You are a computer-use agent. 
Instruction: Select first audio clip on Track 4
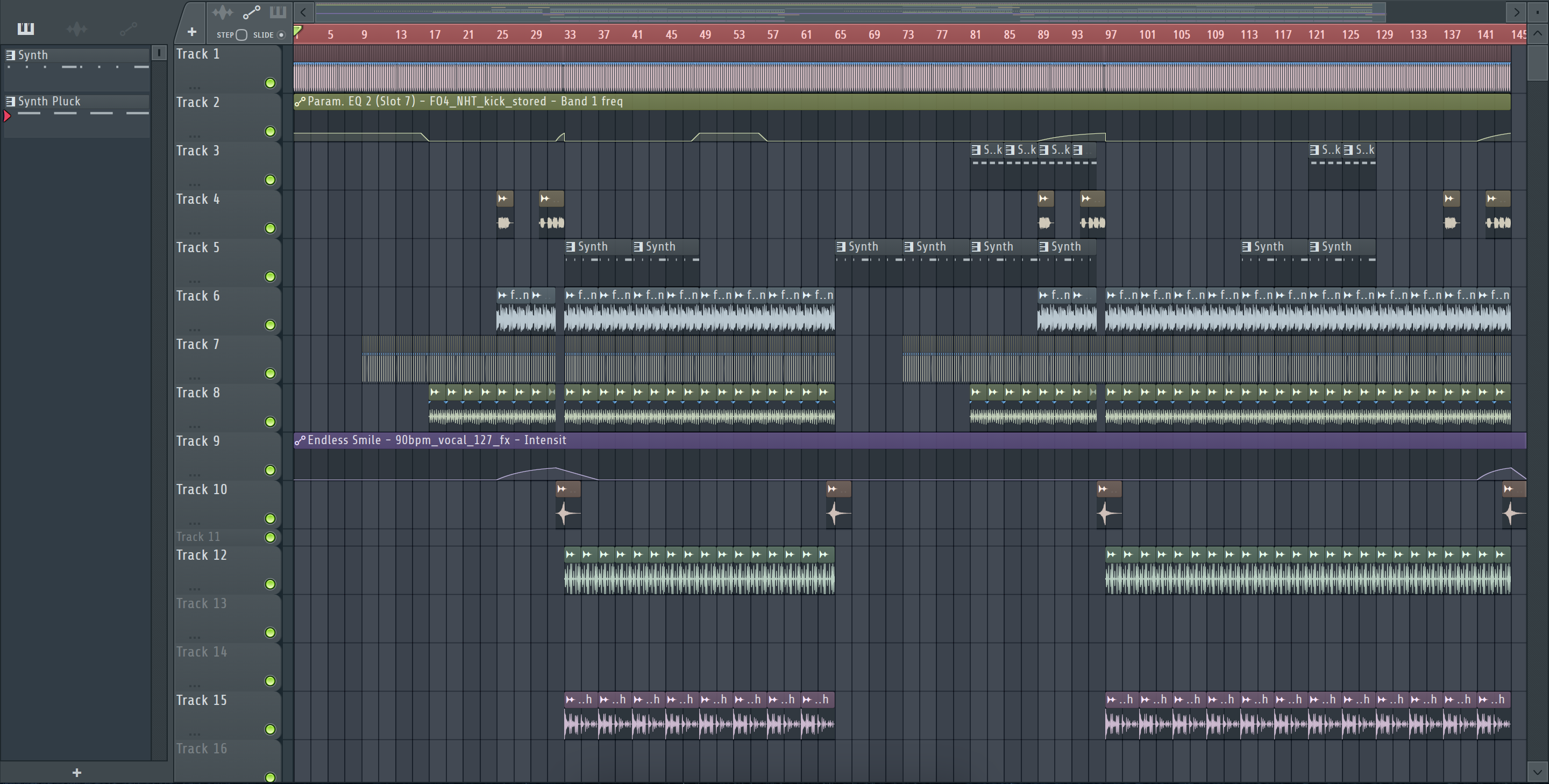click(505, 213)
